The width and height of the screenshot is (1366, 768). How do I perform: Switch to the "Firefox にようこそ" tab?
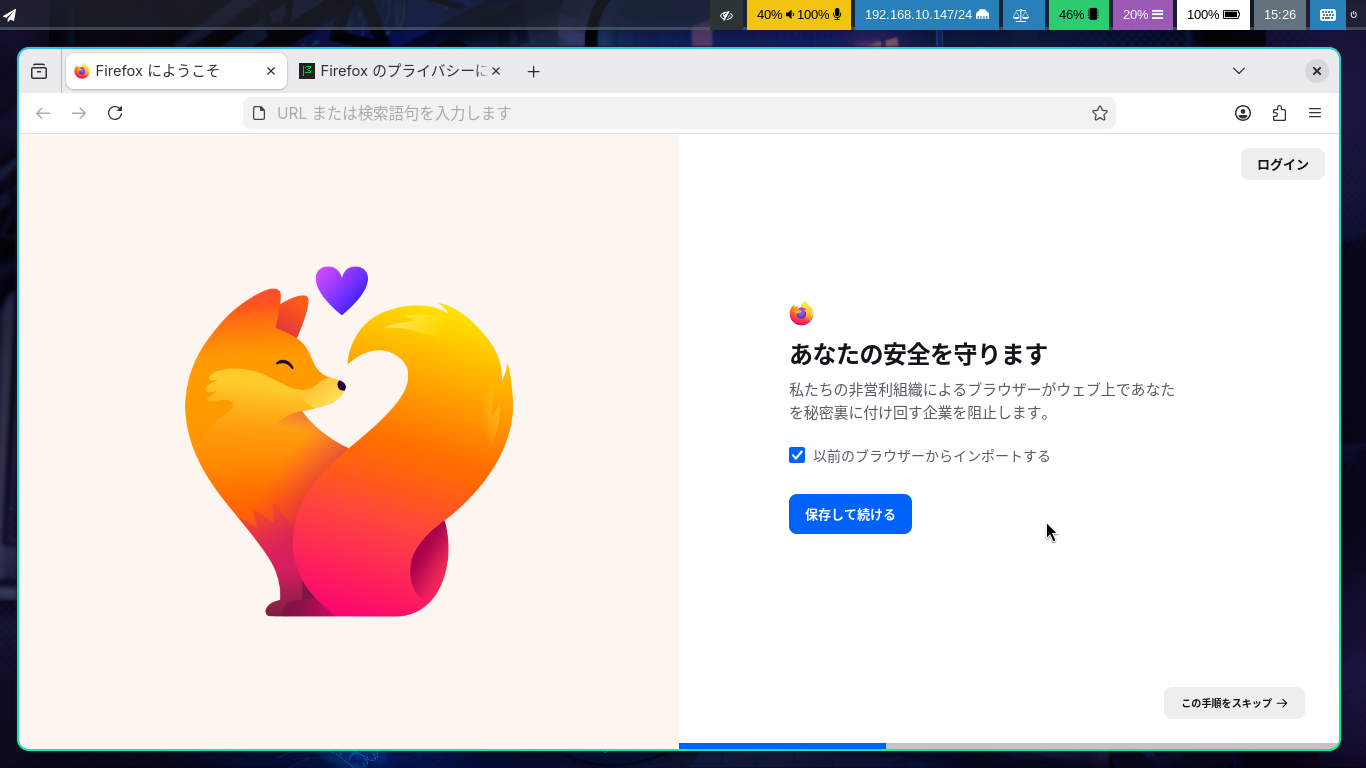click(176, 71)
